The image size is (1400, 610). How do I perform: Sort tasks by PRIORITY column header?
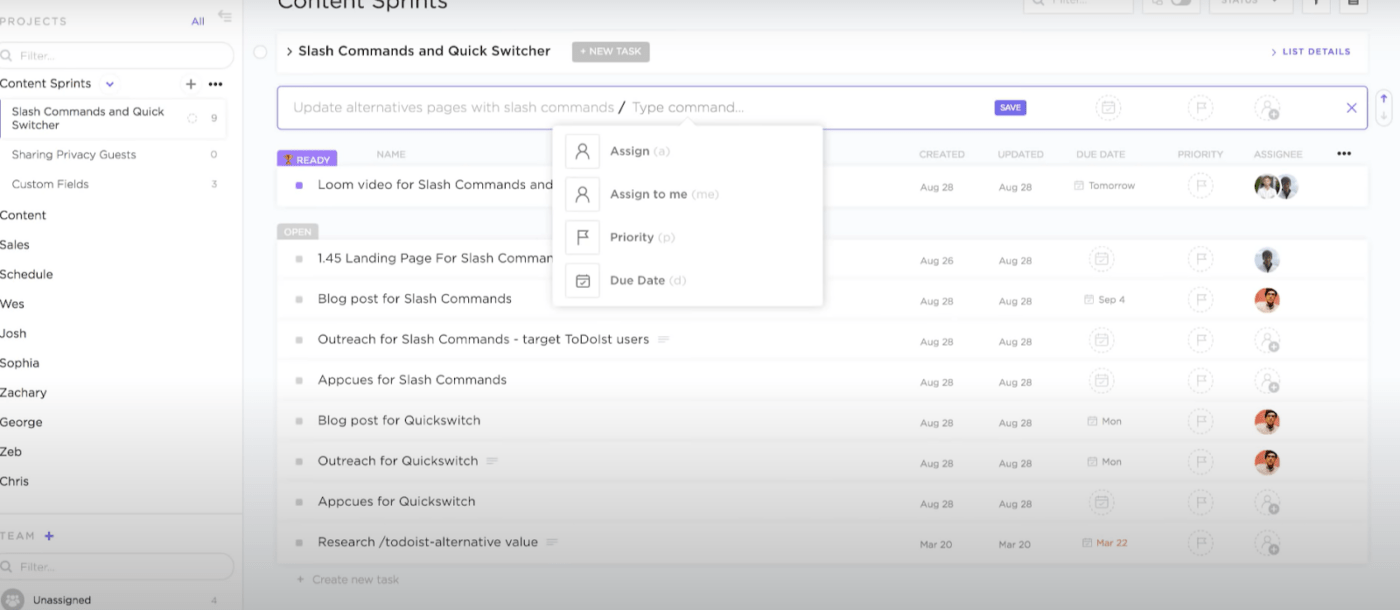[1200, 155]
